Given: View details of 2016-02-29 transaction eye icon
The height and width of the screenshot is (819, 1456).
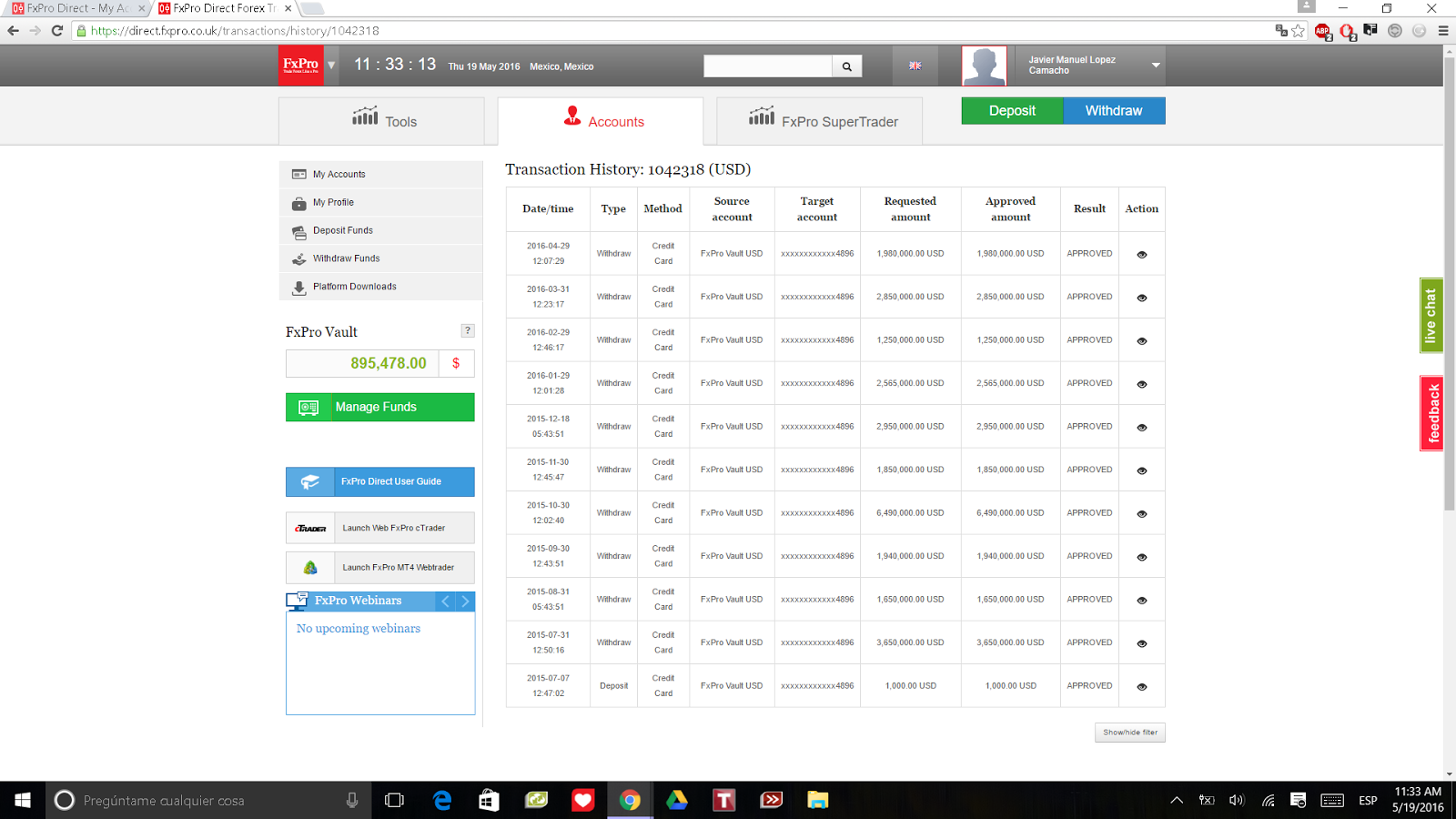Looking at the screenshot, I should click(1142, 341).
